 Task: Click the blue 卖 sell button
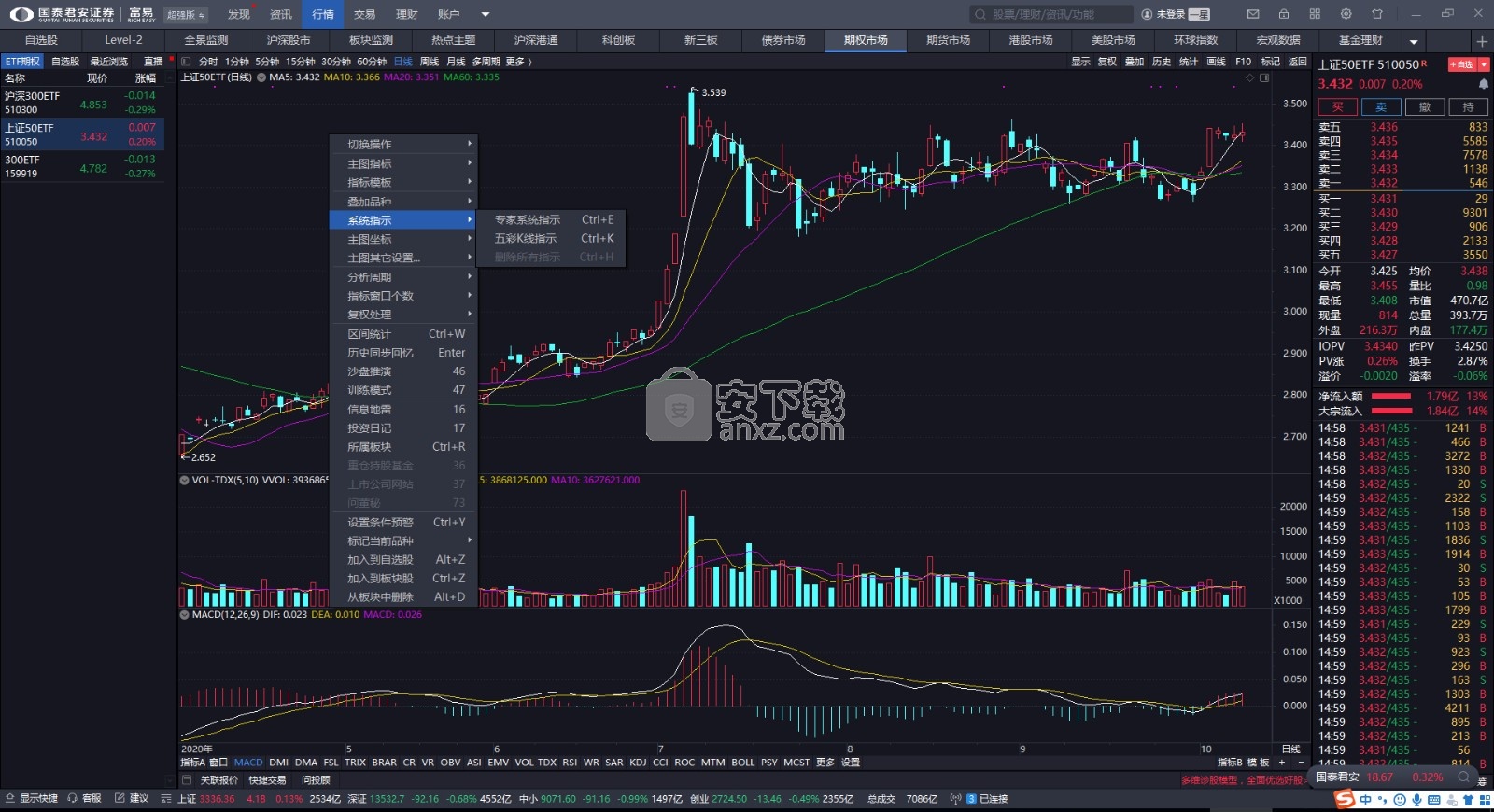coord(1381,107)
